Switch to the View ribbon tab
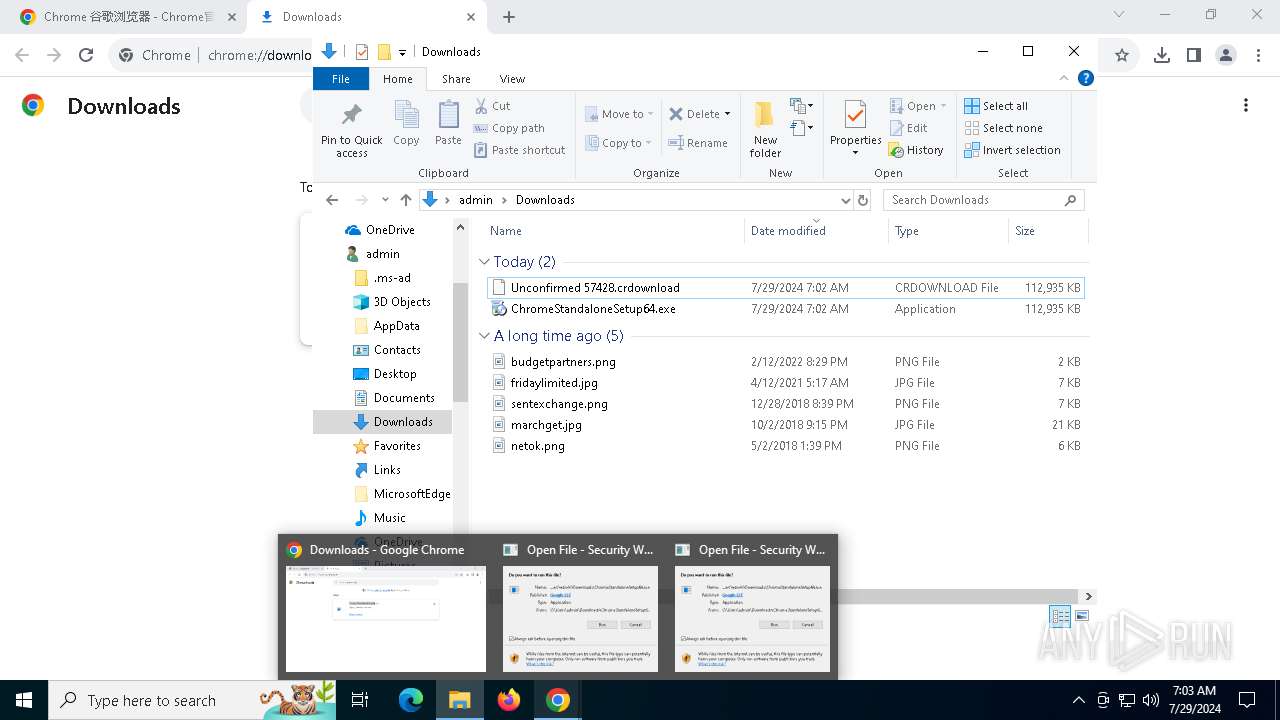 coord(512,79)
